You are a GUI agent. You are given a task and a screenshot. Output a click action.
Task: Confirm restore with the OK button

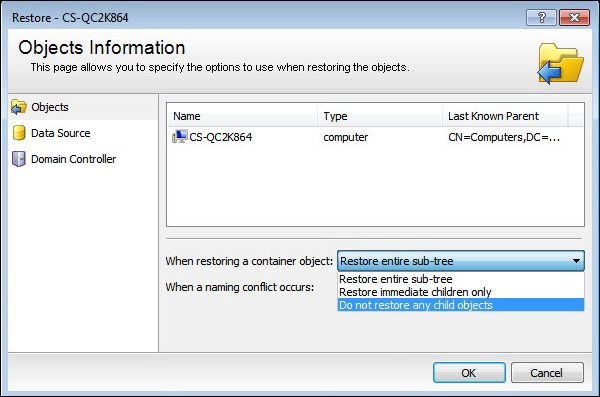pyautogui.click(x=469, y=372)
